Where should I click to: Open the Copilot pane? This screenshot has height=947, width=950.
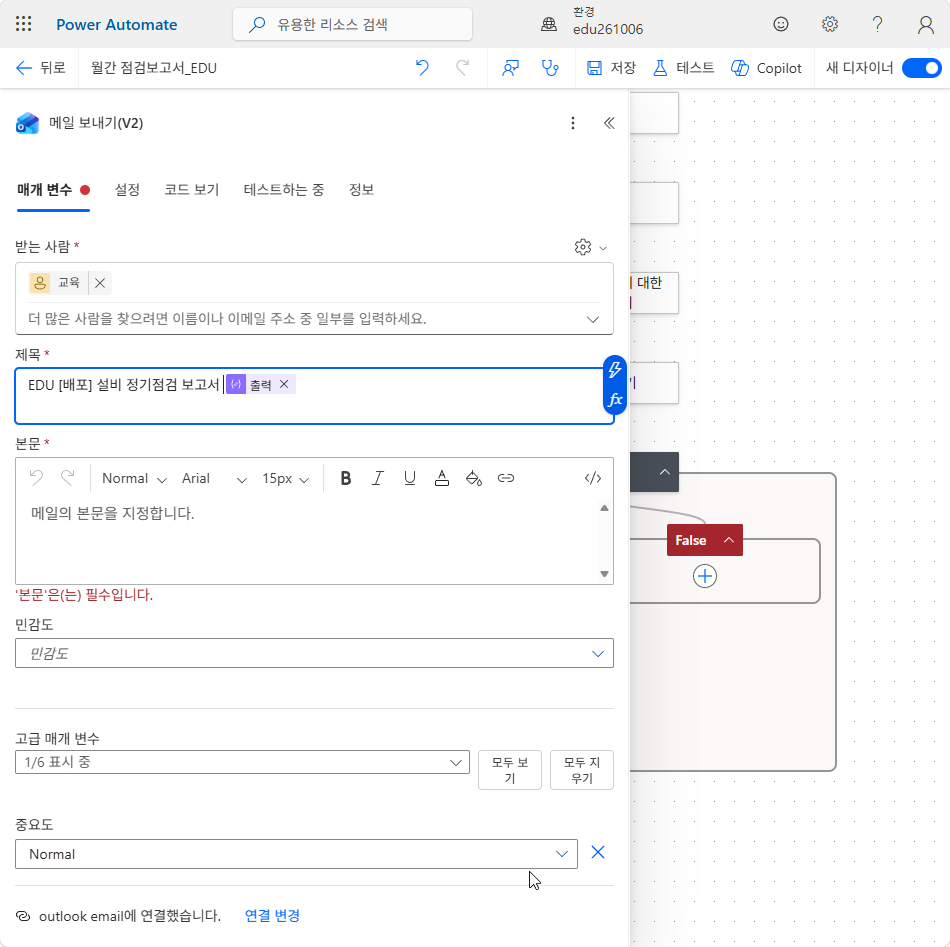pyautogui.click(x=766, y=68)
